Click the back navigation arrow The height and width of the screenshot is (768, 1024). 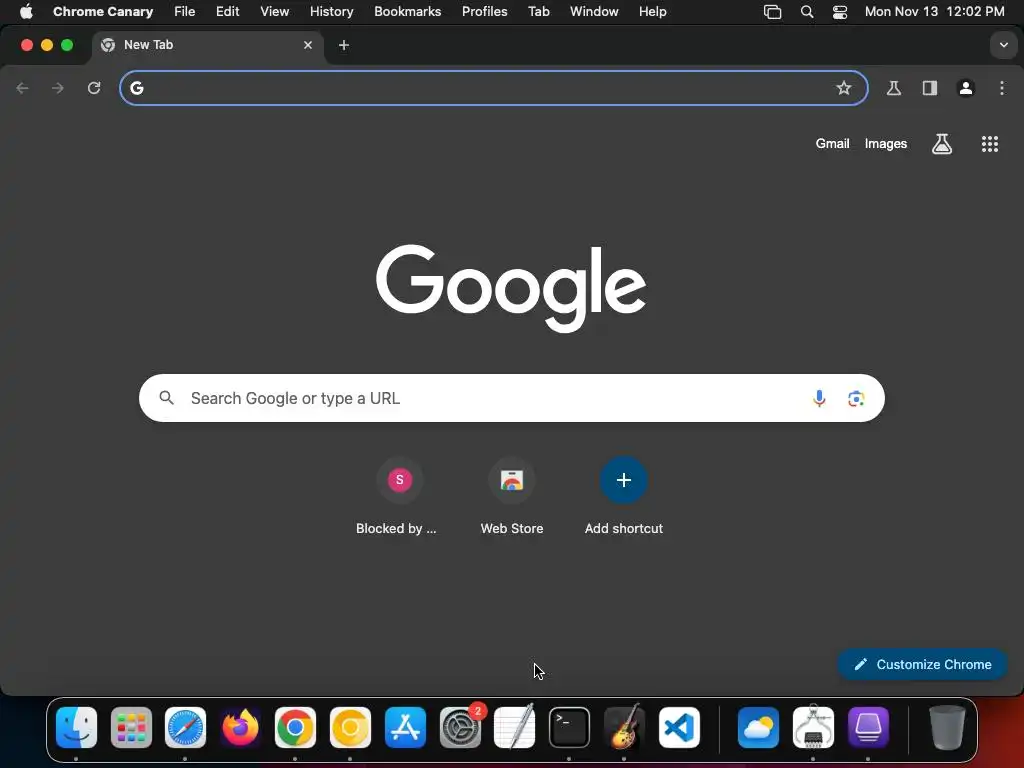[22, 88]
